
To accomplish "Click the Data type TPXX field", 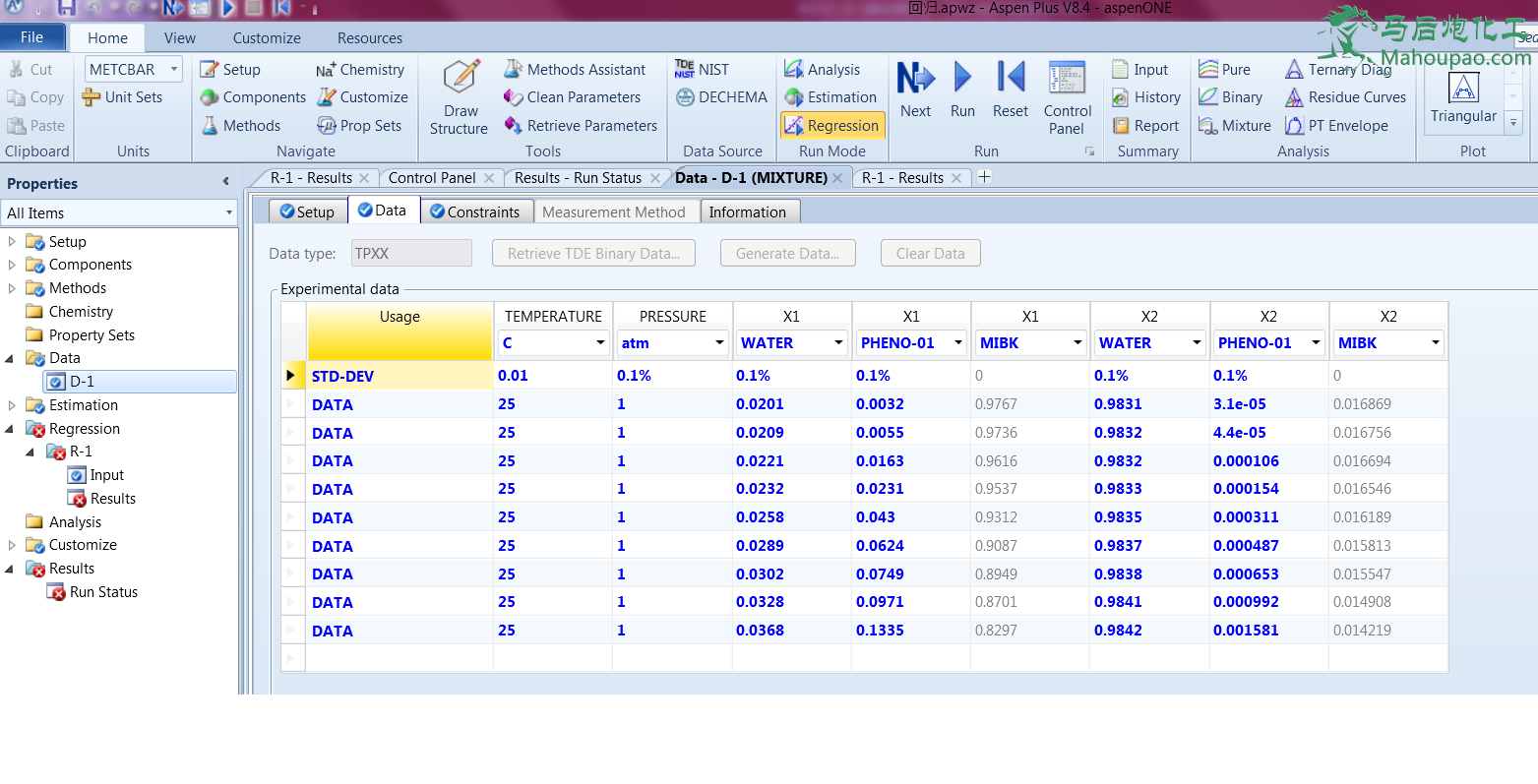I will pyautogui.click(x=411, y=254).
